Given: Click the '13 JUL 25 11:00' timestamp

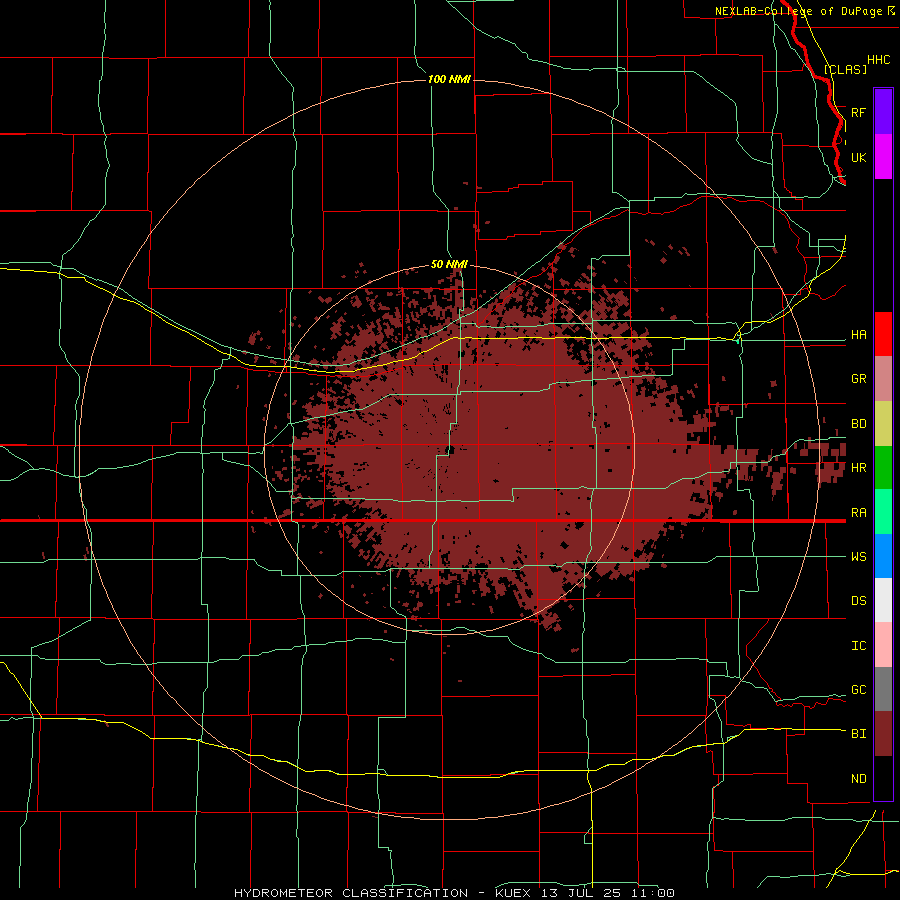Looking at the screenshot, I should (x=606, y=893).
